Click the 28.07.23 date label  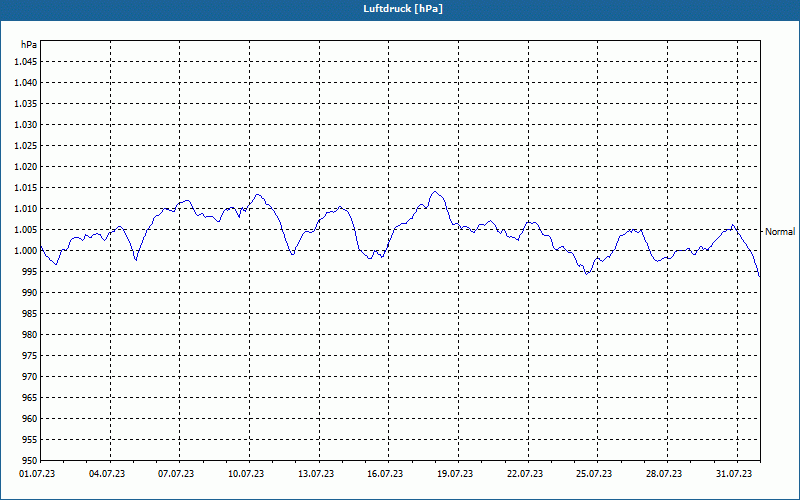pos(664,474)
